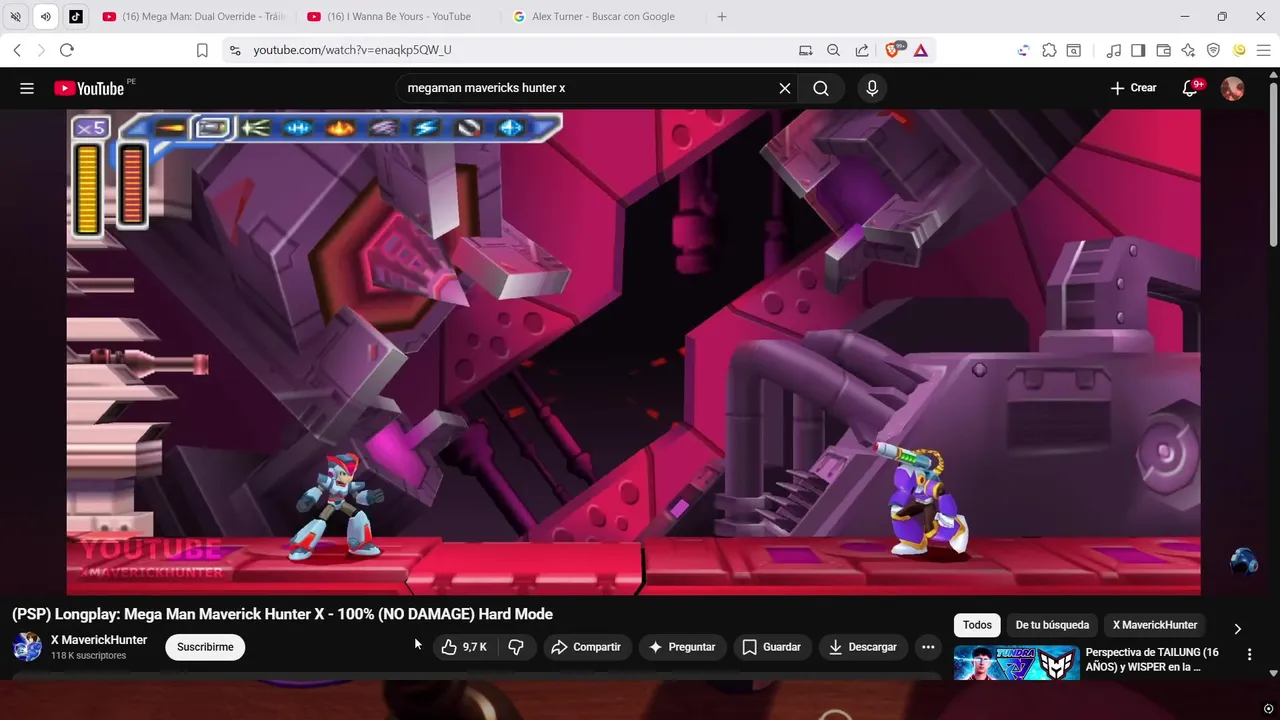Like the video (9,7 K)
Viewport: 1280px width, 720px height.
[x=463, y=647]
